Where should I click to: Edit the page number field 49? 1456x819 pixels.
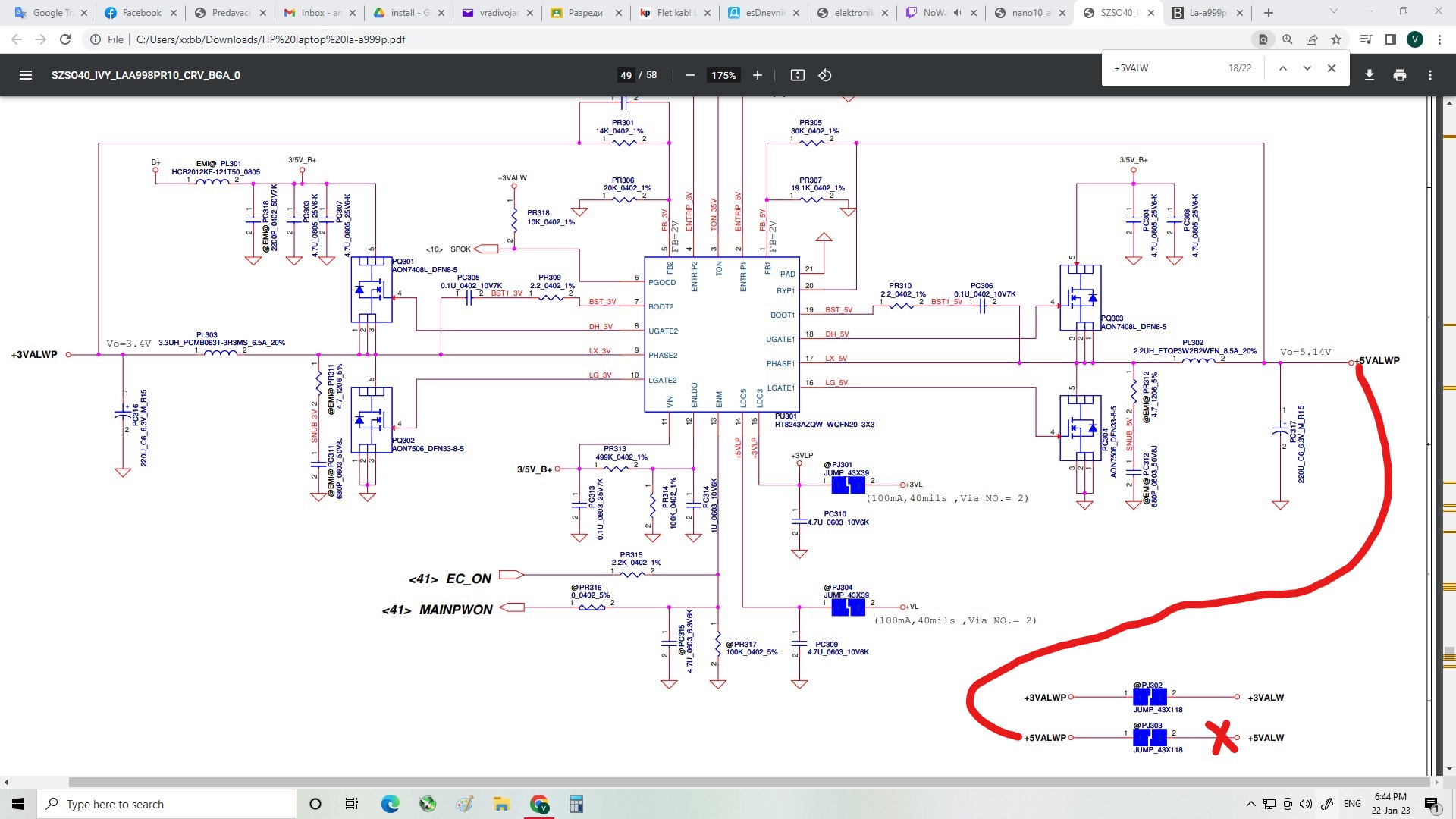(x=626, y=75)
